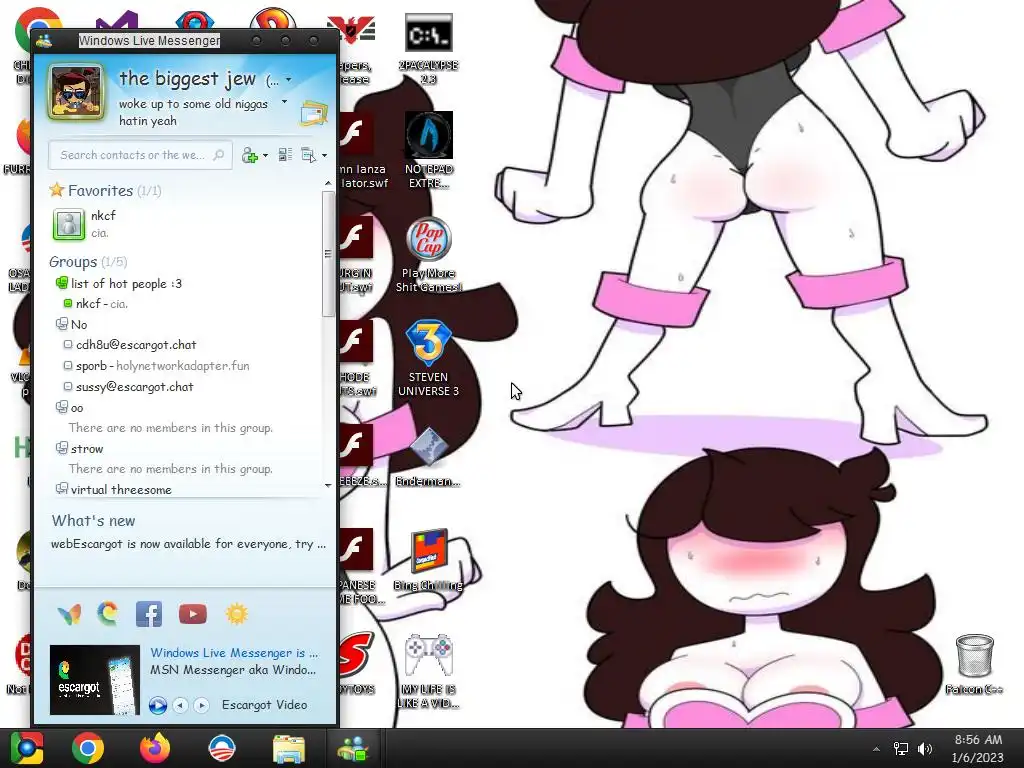
Task: Click the play button under the video
Action: (157, 705)
